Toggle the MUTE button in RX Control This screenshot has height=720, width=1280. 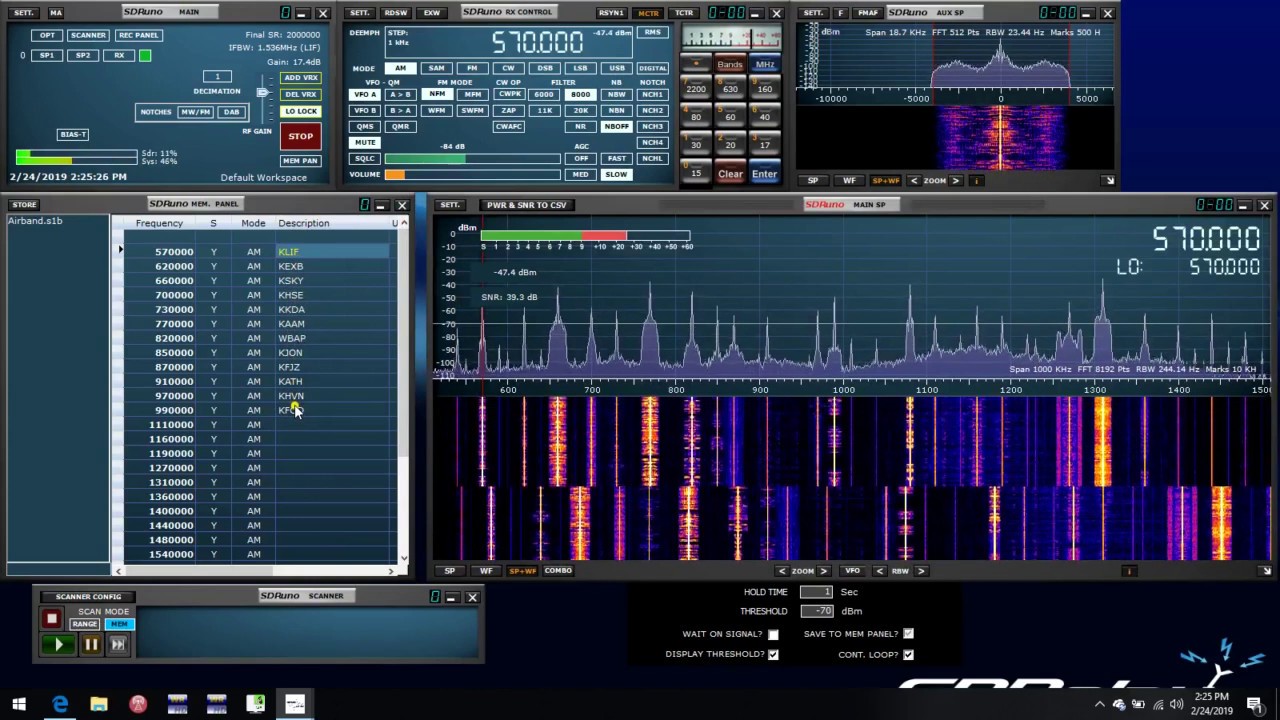click(x=365, y=143)
